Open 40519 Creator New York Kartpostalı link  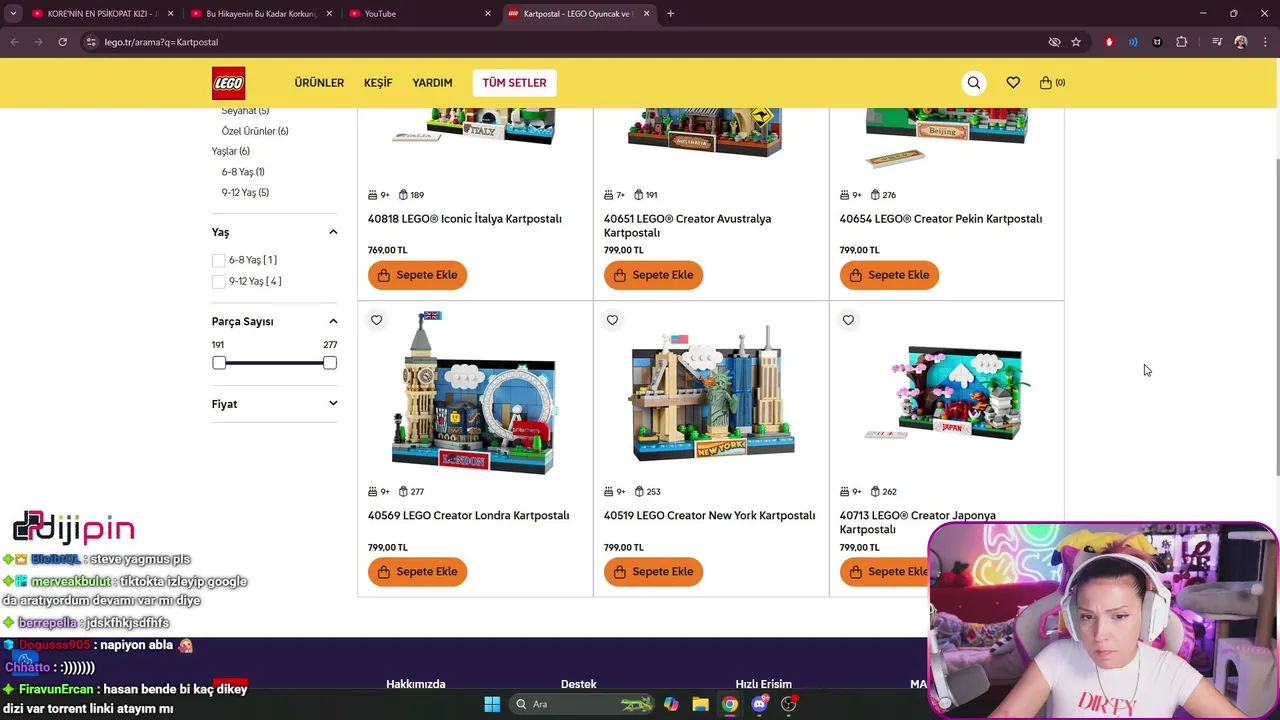[x=709, y=516]
